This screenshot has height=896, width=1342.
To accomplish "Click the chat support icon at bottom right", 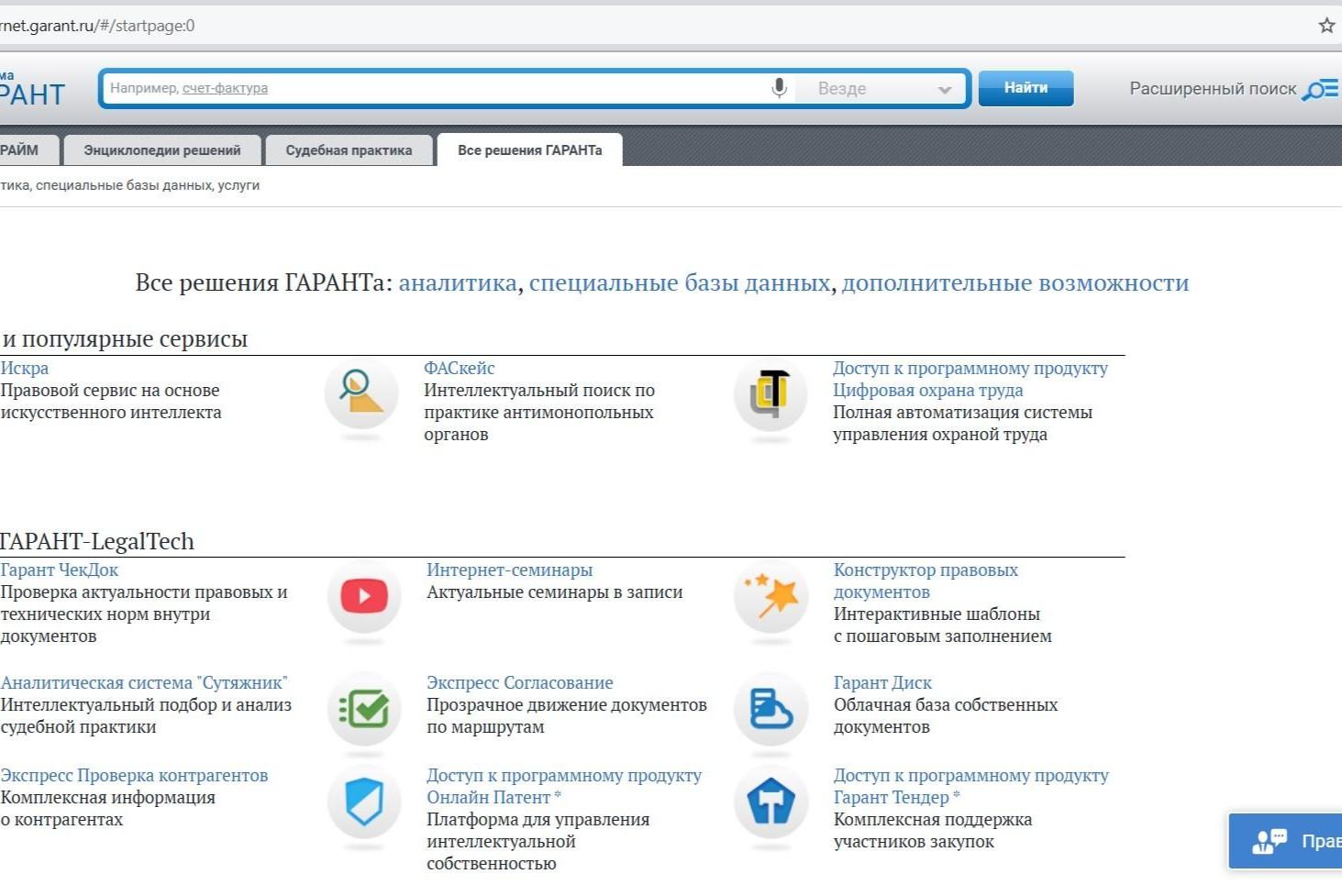I will (x=1270, y=841).
